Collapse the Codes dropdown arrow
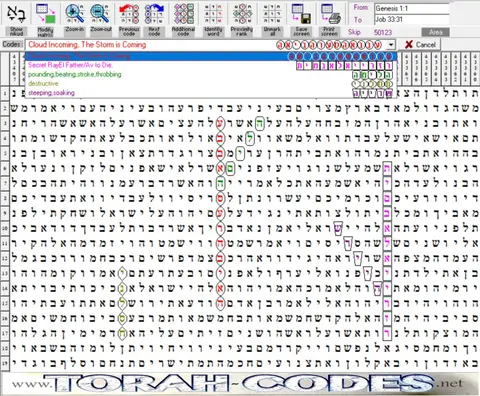 tap(391, 45)
